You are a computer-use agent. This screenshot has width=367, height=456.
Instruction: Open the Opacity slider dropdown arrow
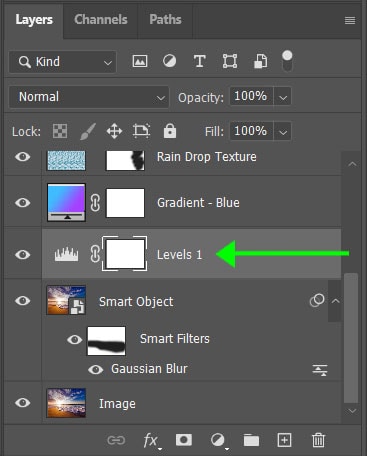pyautogui.click(x=283, y=97)
